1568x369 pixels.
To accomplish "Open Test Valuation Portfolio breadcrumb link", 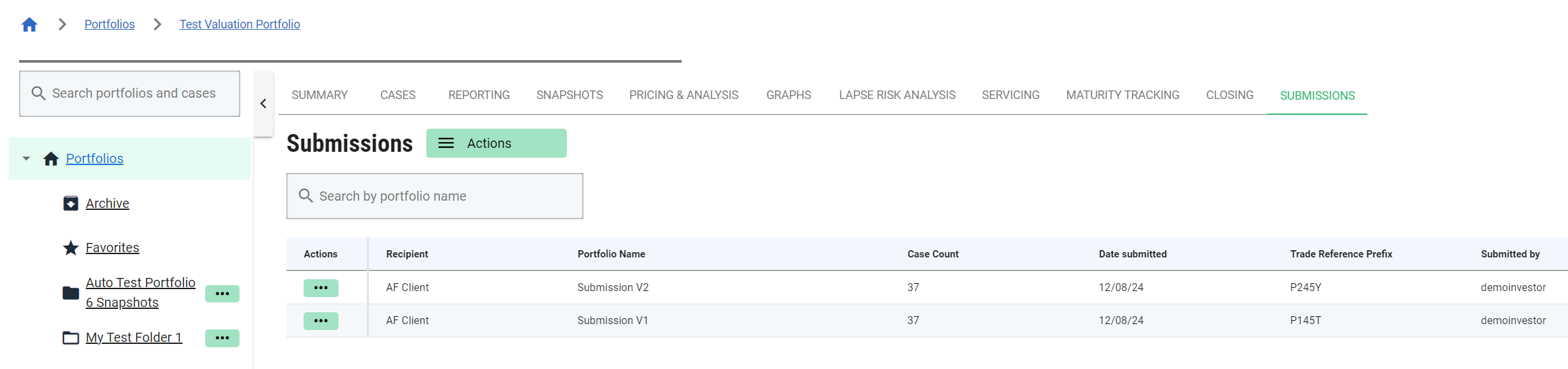I will tap(240, 24).
